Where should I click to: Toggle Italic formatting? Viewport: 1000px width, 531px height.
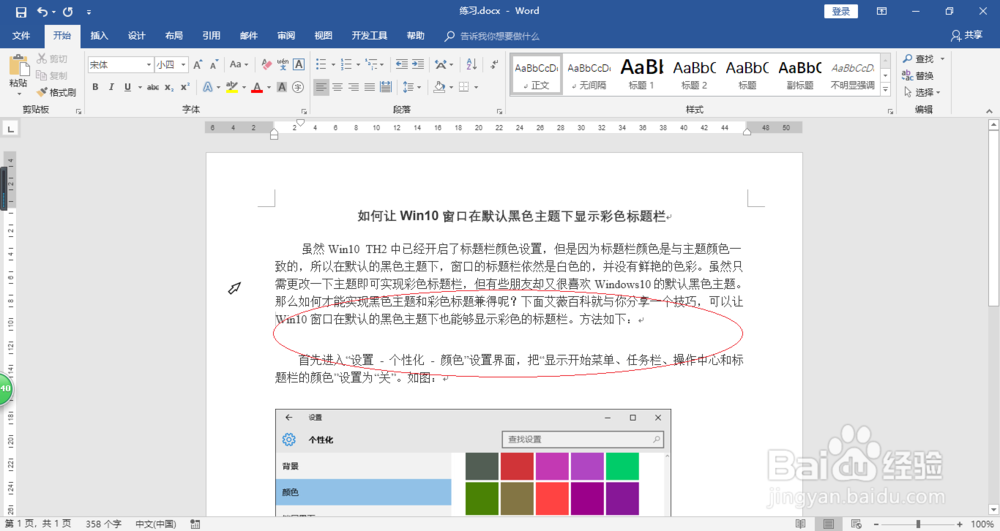click(x=111, y=87)
